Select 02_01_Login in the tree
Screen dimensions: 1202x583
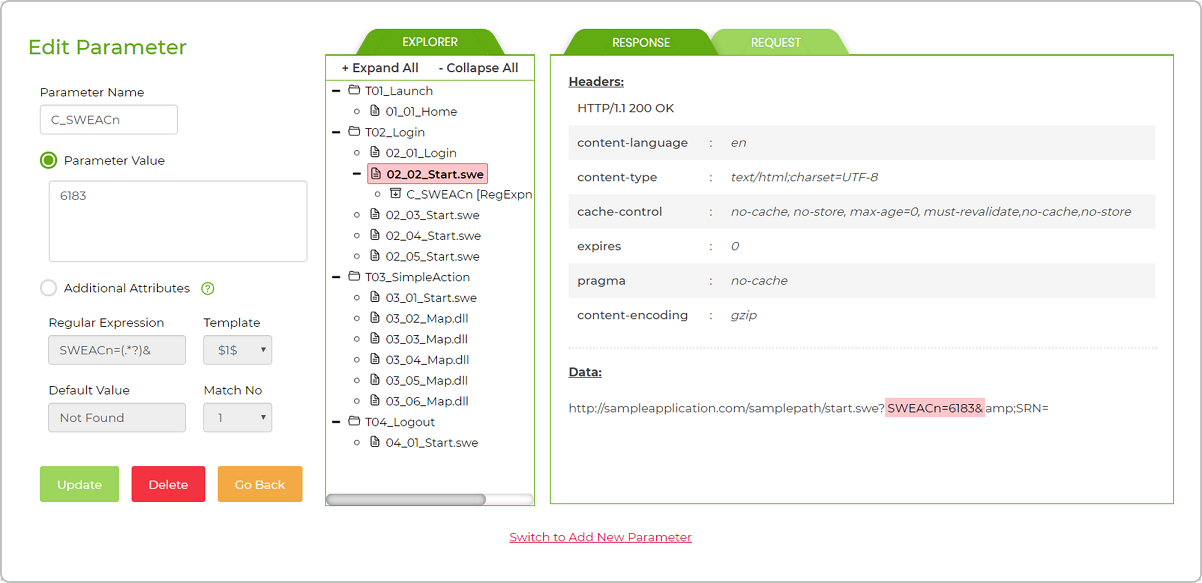pos(421,152)
